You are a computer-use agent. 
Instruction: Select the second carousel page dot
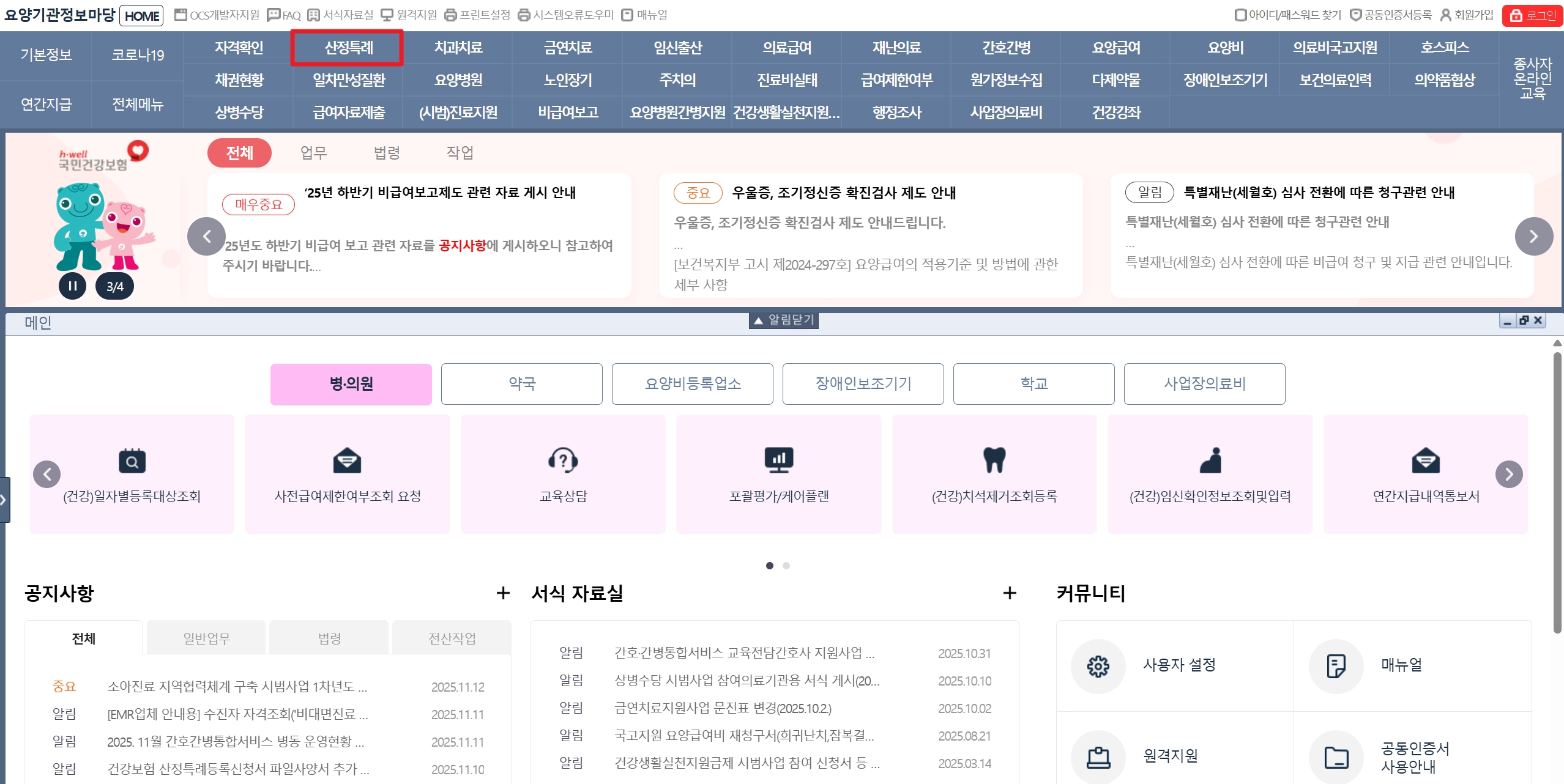[x=786, y=566]
